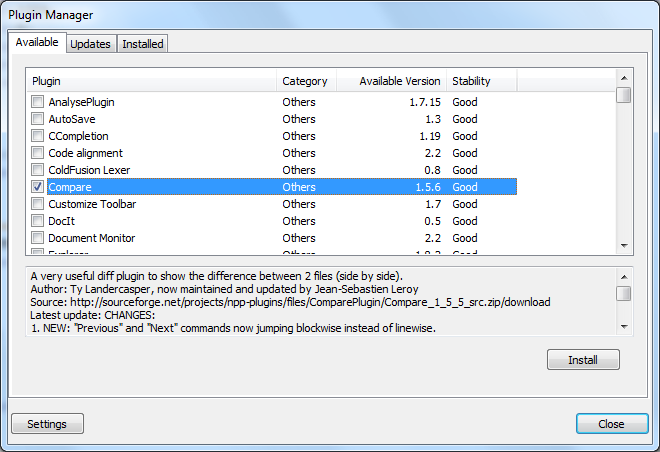
Task: Click plugin list scroll down arrow
Action: pyautogui.click(x=624, y=245)
